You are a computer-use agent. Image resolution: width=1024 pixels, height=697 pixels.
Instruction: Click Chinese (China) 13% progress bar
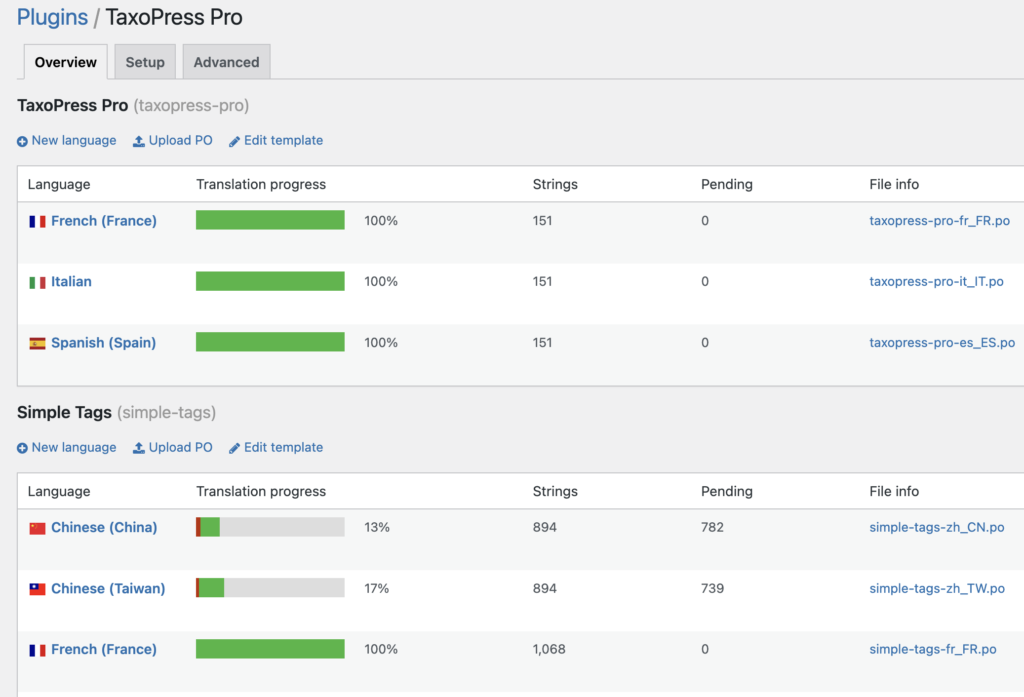click(270, 527)
